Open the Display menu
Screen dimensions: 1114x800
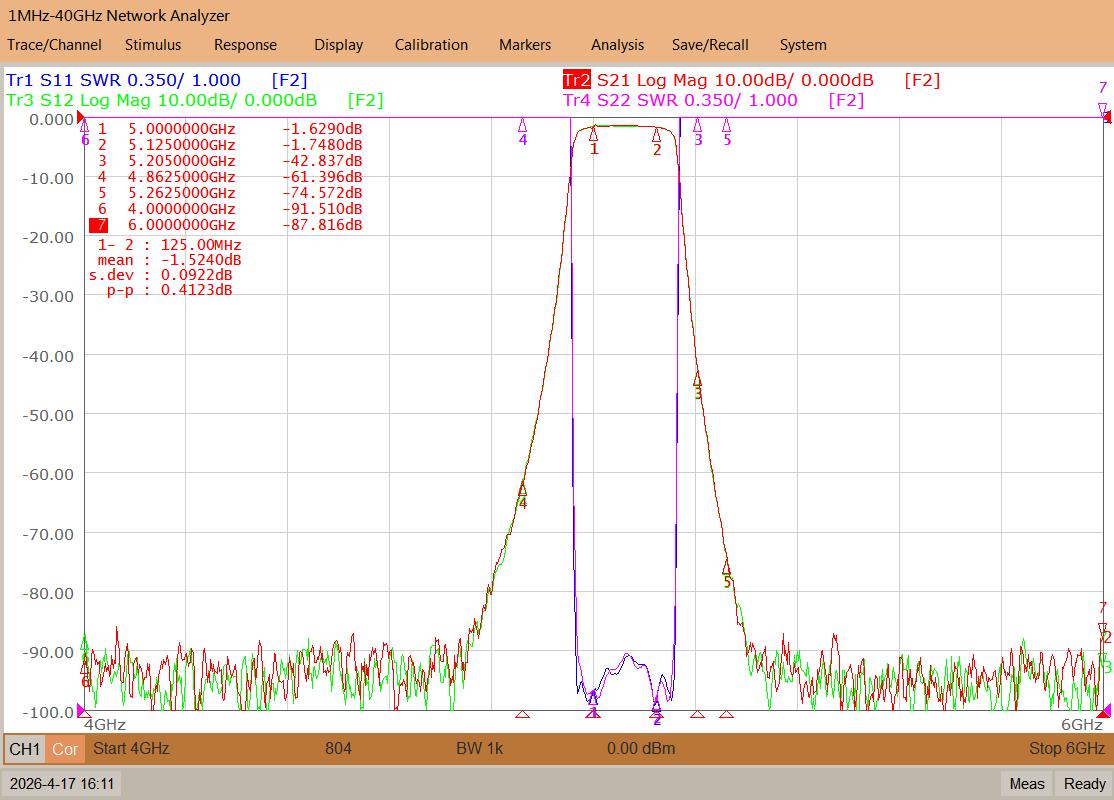pyautogui.click(x=338, y=45)
